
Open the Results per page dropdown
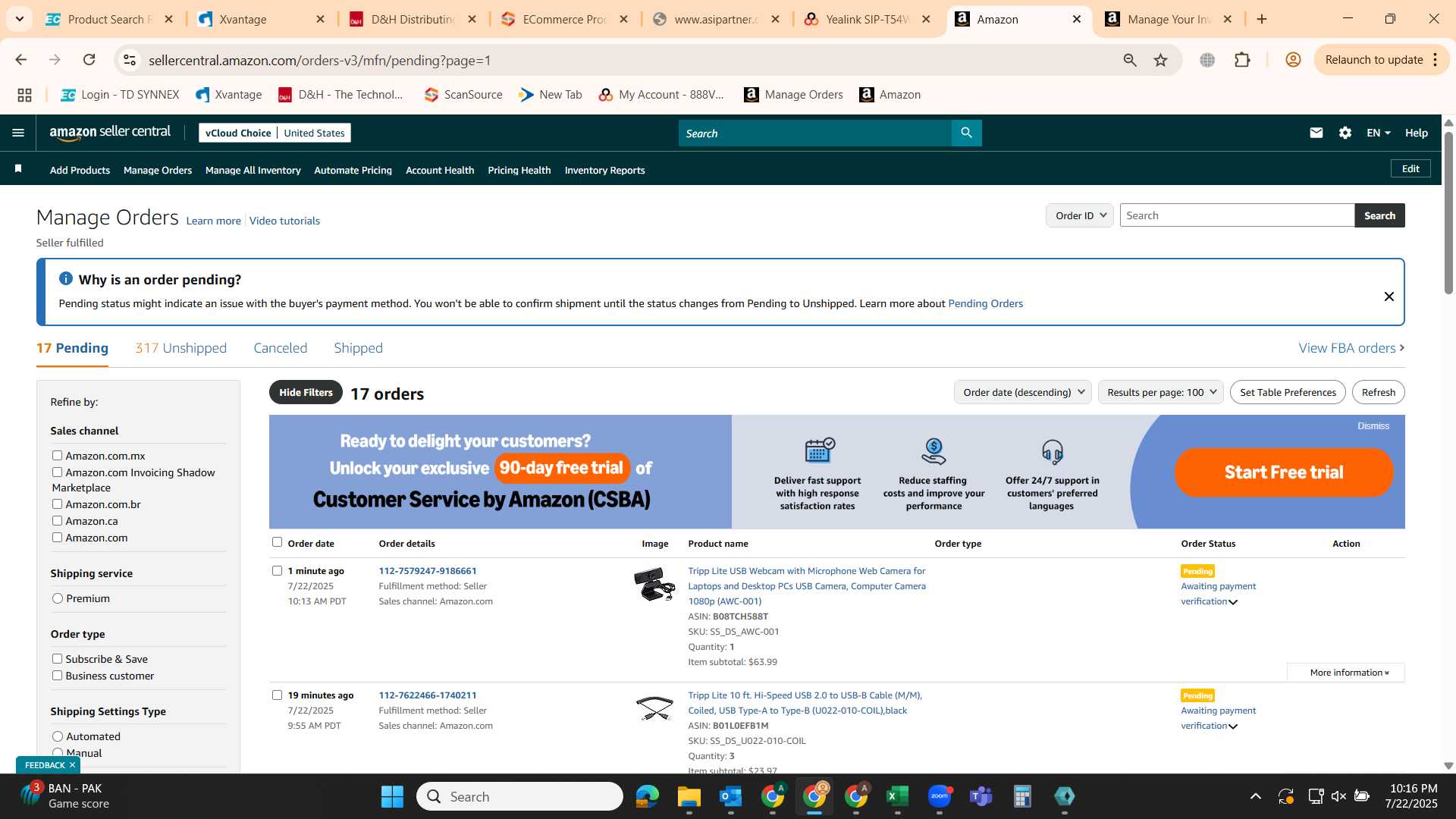coord(1160,392)
